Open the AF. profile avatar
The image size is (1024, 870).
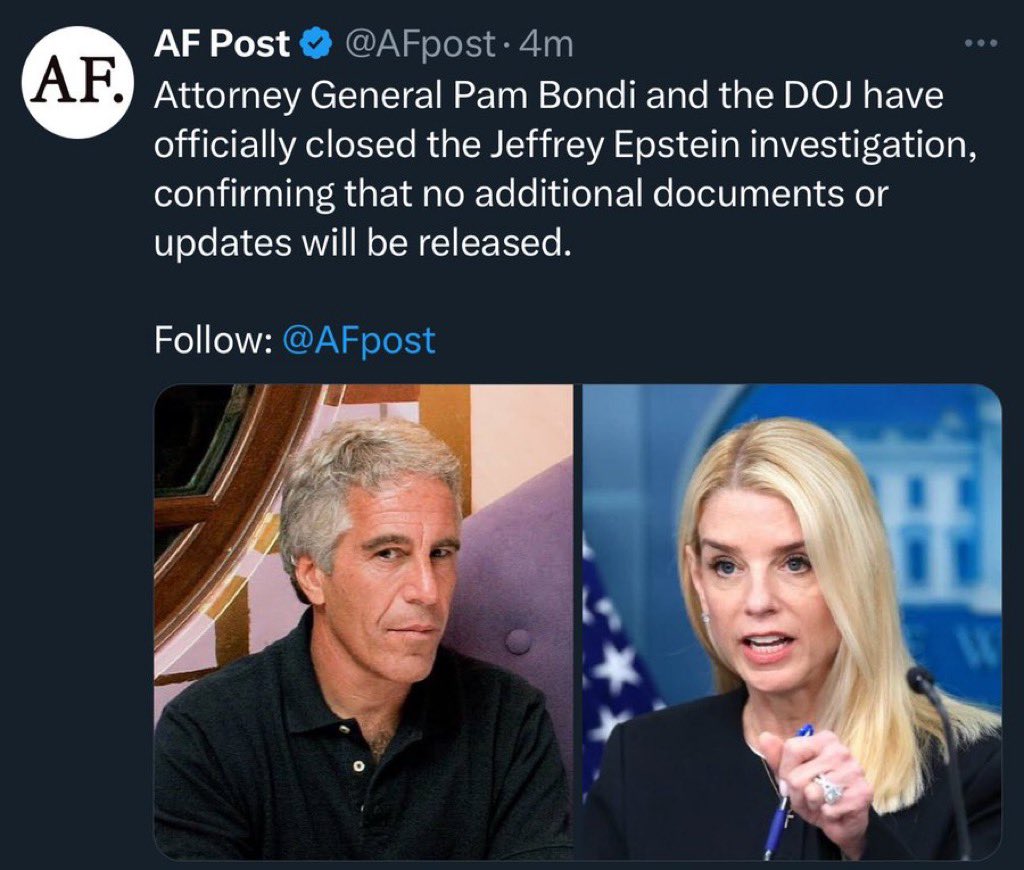pos(78,83)
